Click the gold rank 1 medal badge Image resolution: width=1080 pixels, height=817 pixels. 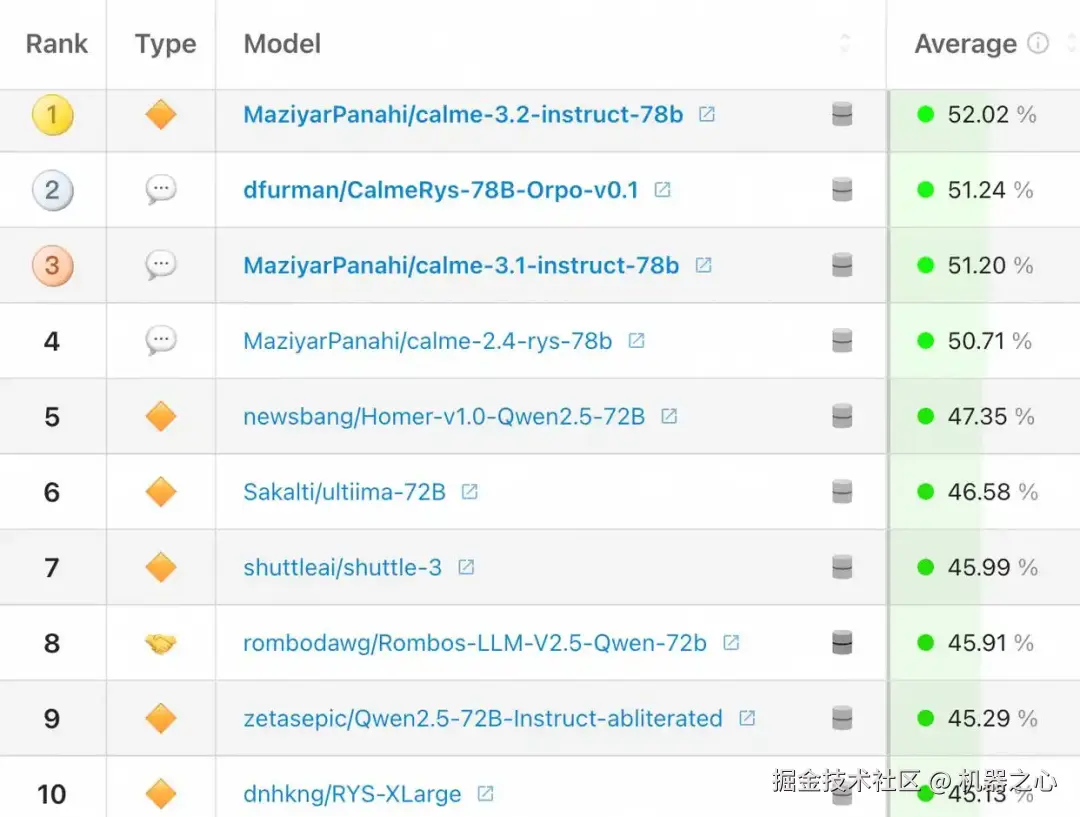pos(52,114)
